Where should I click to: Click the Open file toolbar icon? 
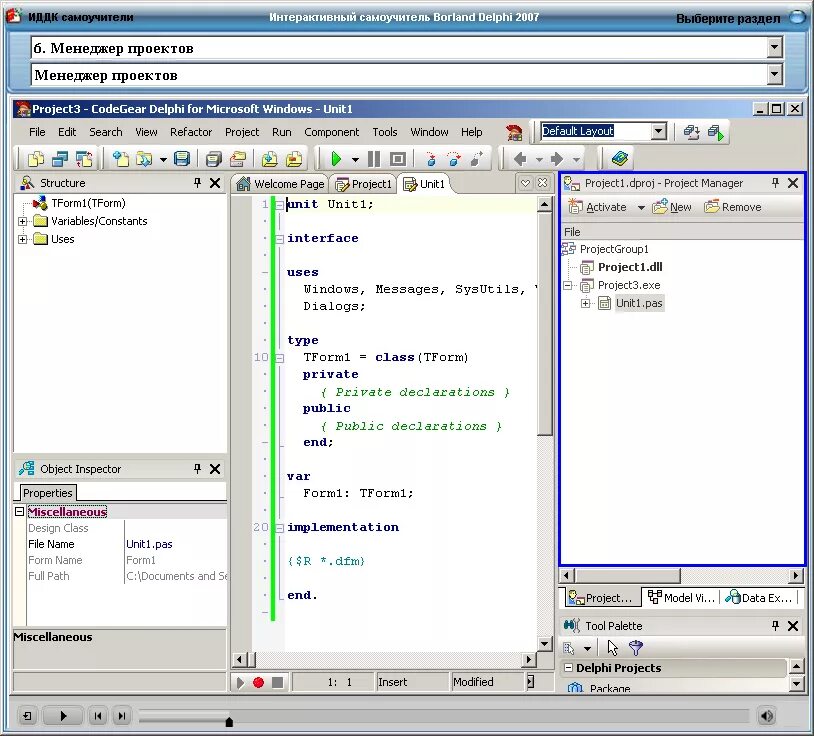tap(144, 159)
